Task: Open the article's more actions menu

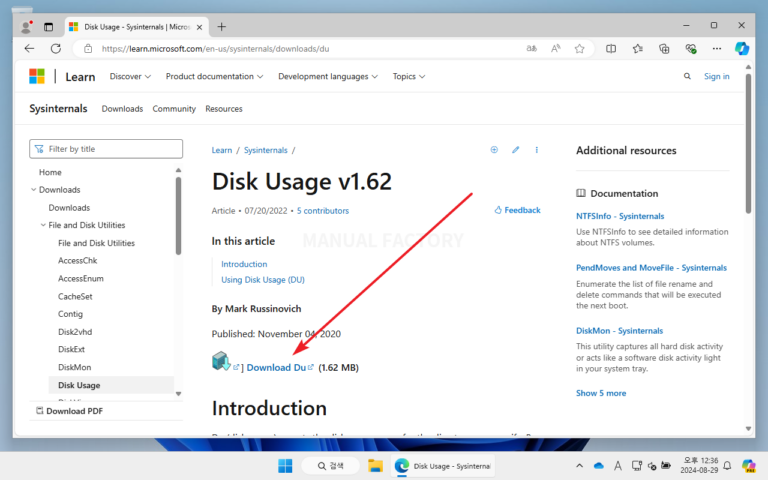Action: click(537, 150)
